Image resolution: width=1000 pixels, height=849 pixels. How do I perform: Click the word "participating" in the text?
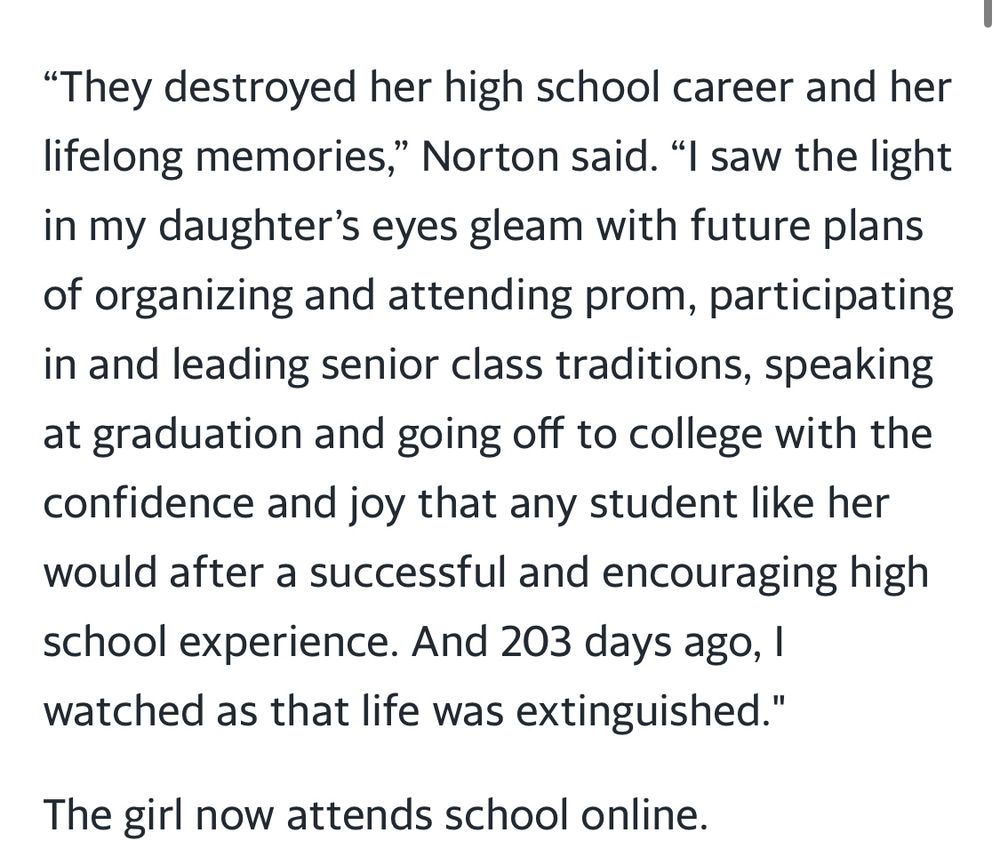[x=832, y=296]
